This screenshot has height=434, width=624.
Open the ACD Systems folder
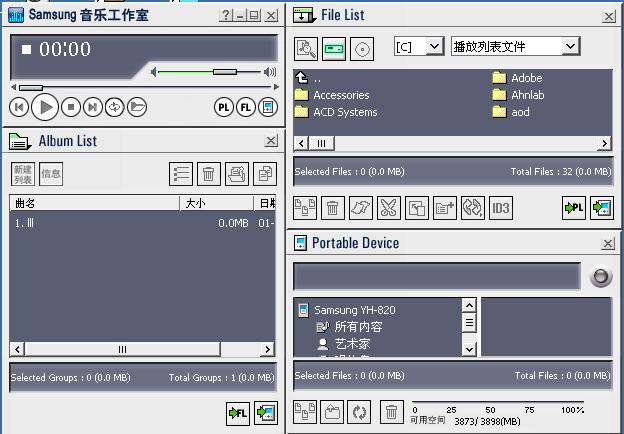pos(336,112)
